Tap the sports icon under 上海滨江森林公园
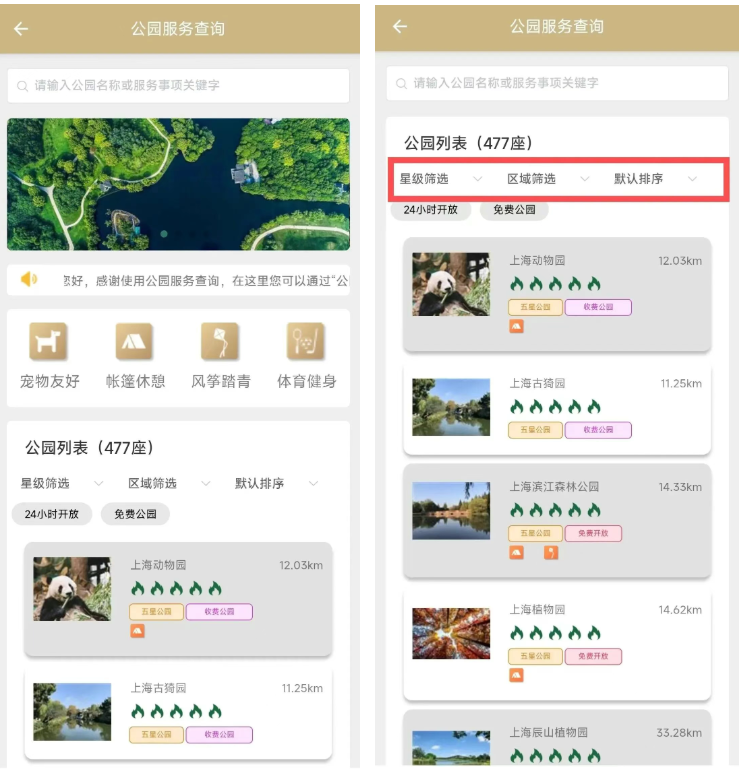This screenshot has height=774, width=743. (x=550, y=552)
